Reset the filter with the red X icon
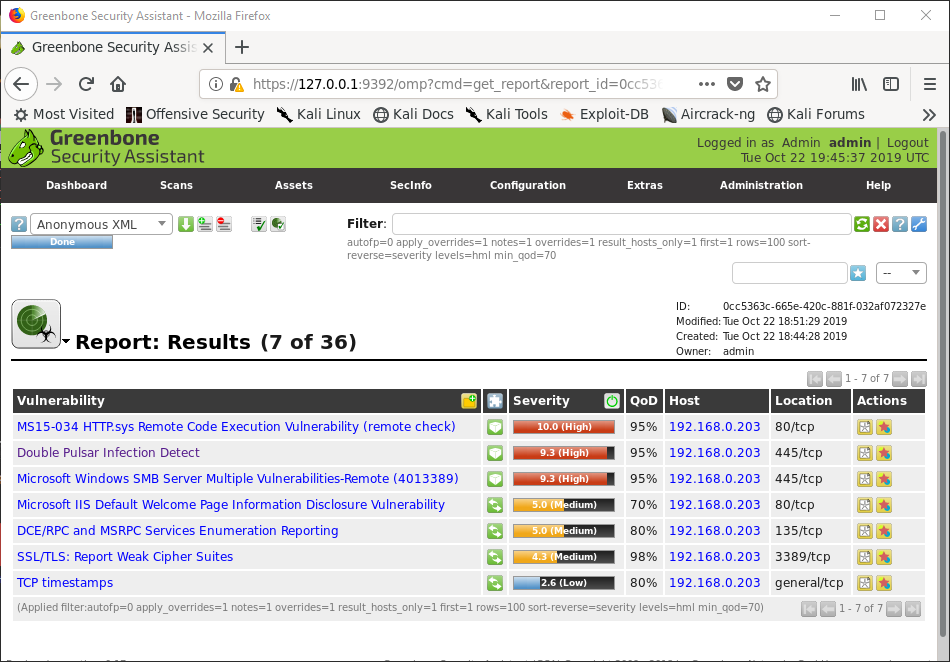The height and width of the screenshot is (662, 950). click(881, 224)
